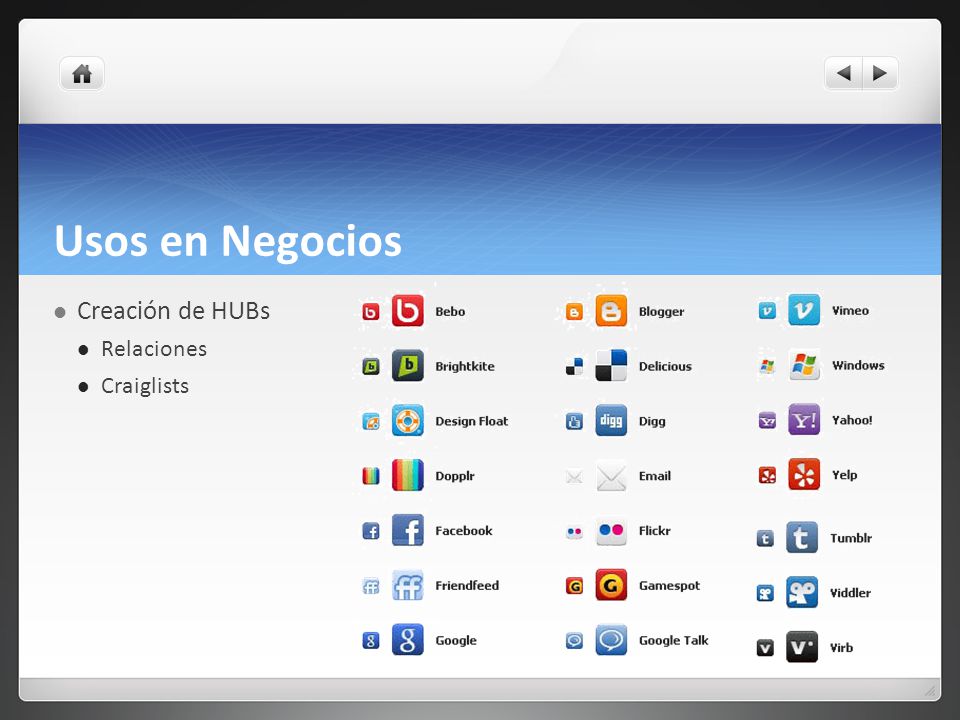
Task: Click the small Virb icon
Action: (765, 648)
